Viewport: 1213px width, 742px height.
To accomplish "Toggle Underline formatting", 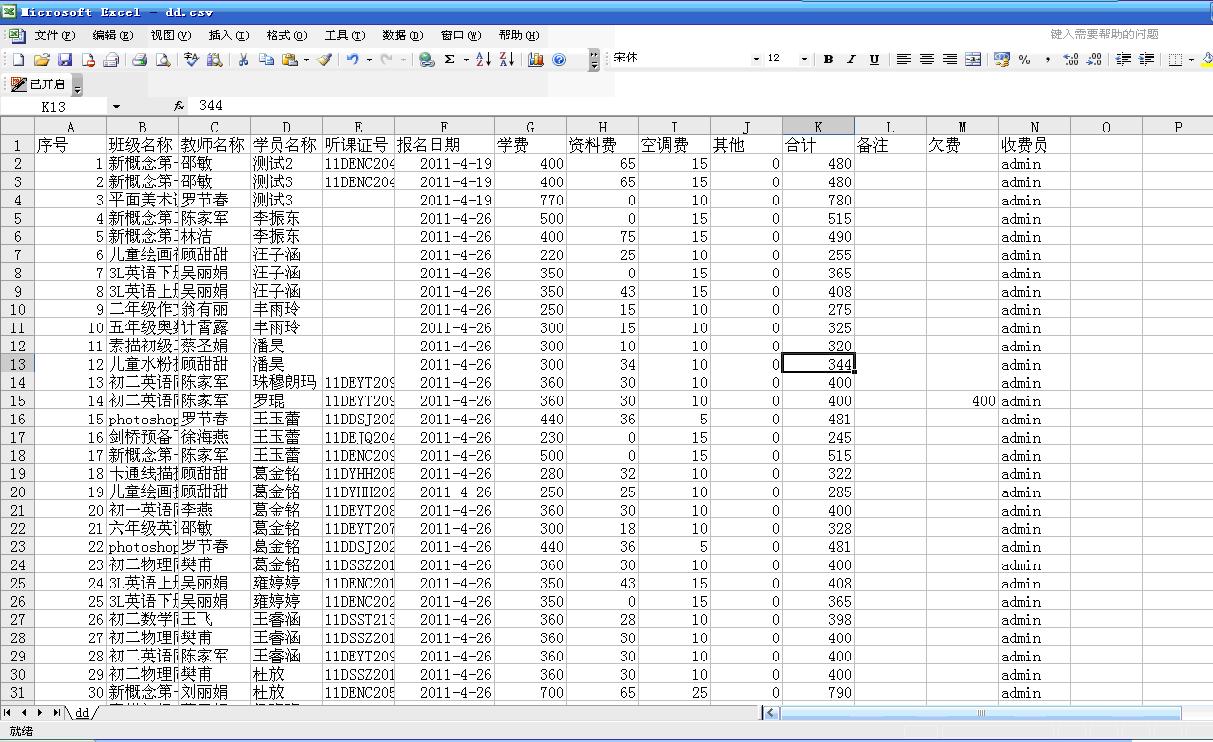I will (x=874, y=60).
